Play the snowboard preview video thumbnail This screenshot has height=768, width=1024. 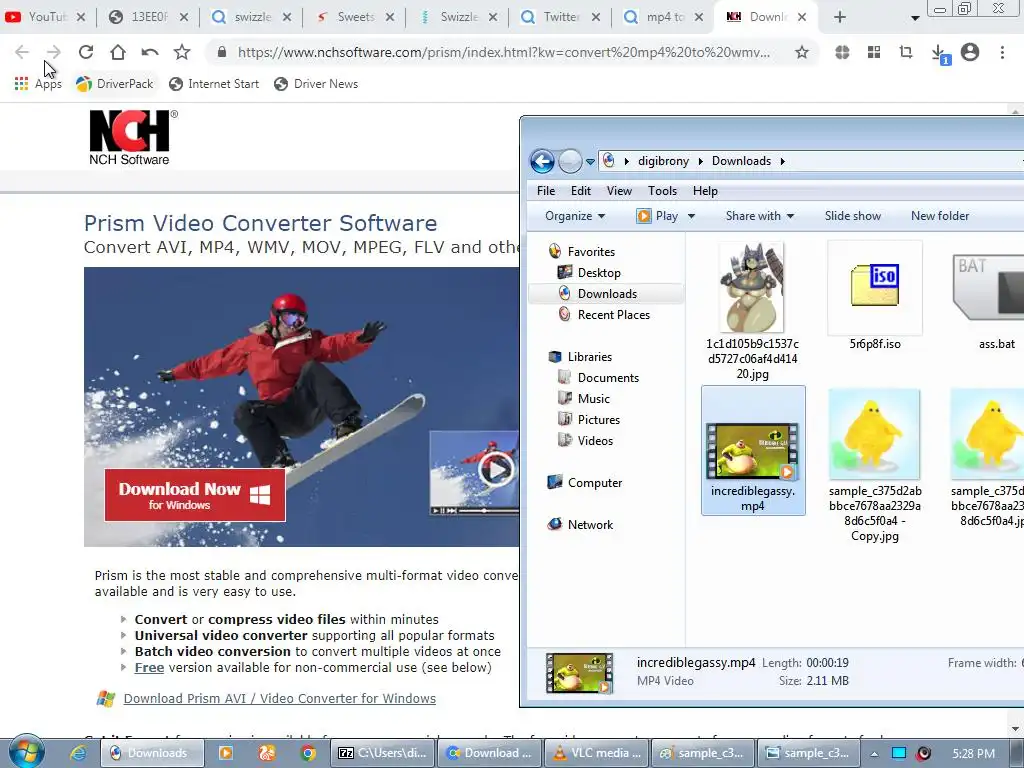tap(496, 469)
